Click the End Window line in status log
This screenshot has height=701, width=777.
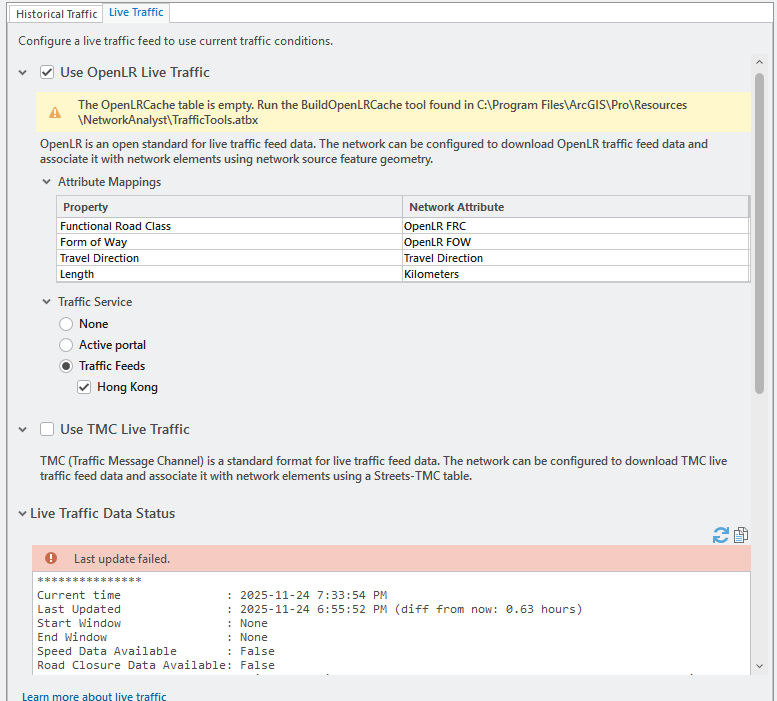[x=152, y=637]
